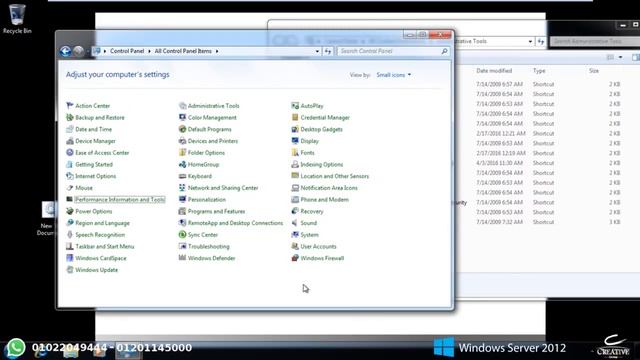The image size is (640, 360).
Task: Open RemoteApp and Desktop Connections link
Action: 235,223
